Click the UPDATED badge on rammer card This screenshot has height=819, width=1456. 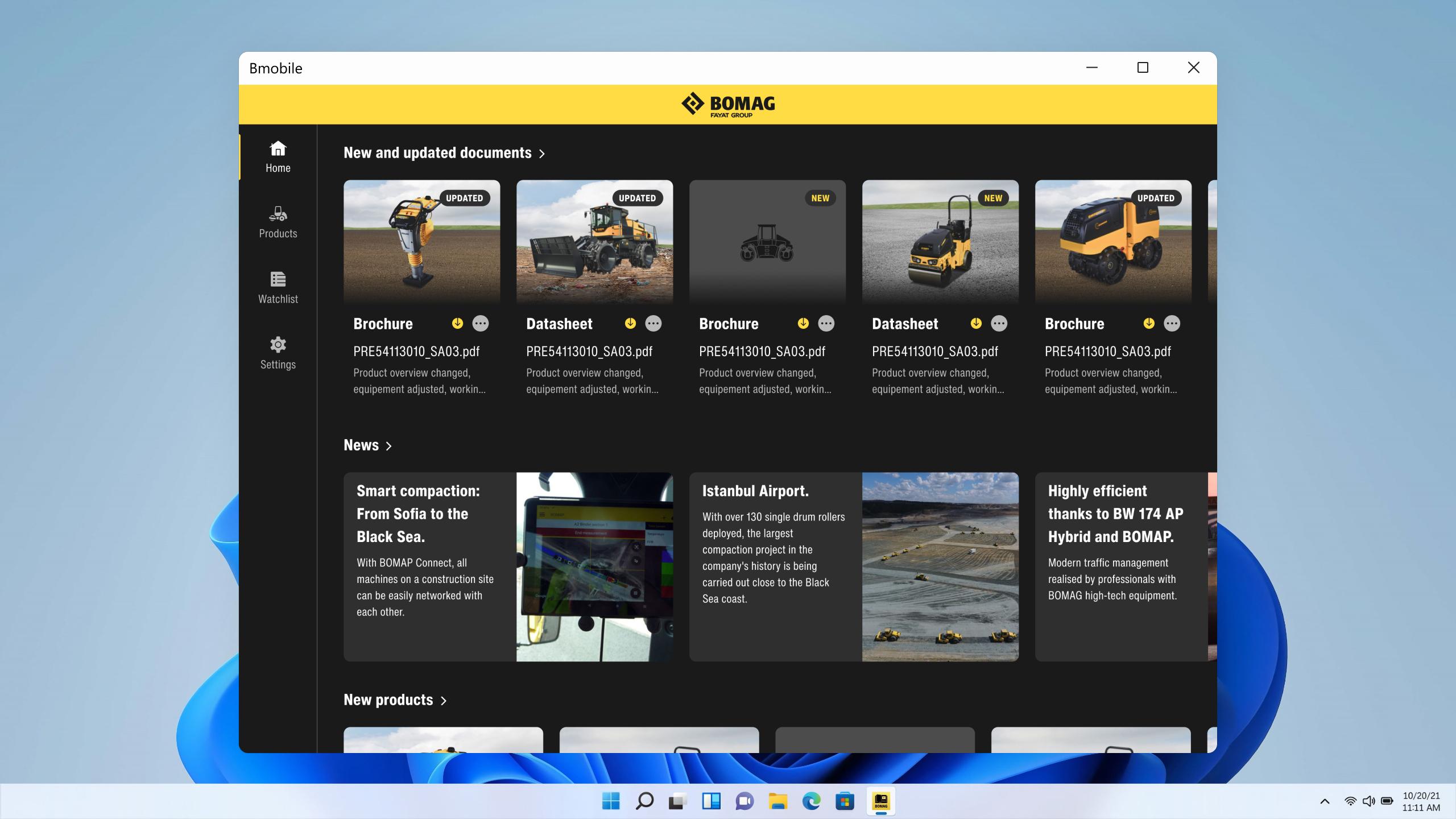point(464,198)
